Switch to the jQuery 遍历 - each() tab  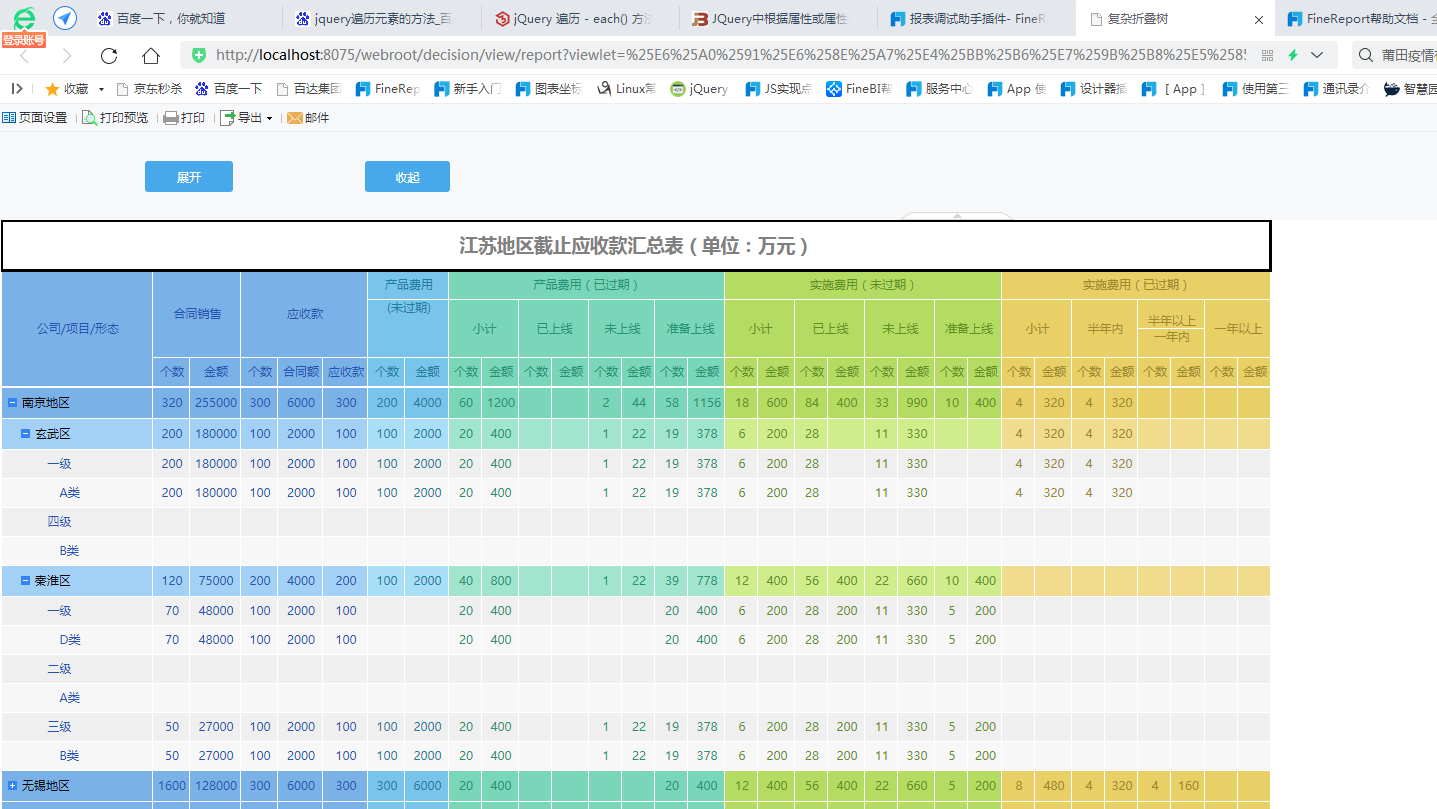(x=579, y=19)
